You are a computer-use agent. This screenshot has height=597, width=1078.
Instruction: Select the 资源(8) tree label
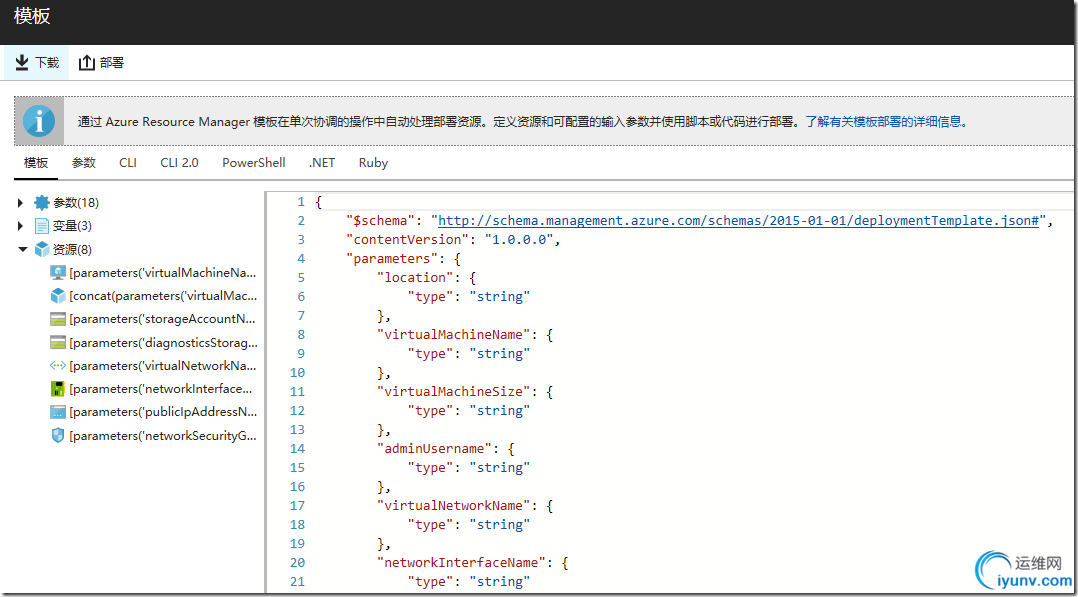point(73,249)
